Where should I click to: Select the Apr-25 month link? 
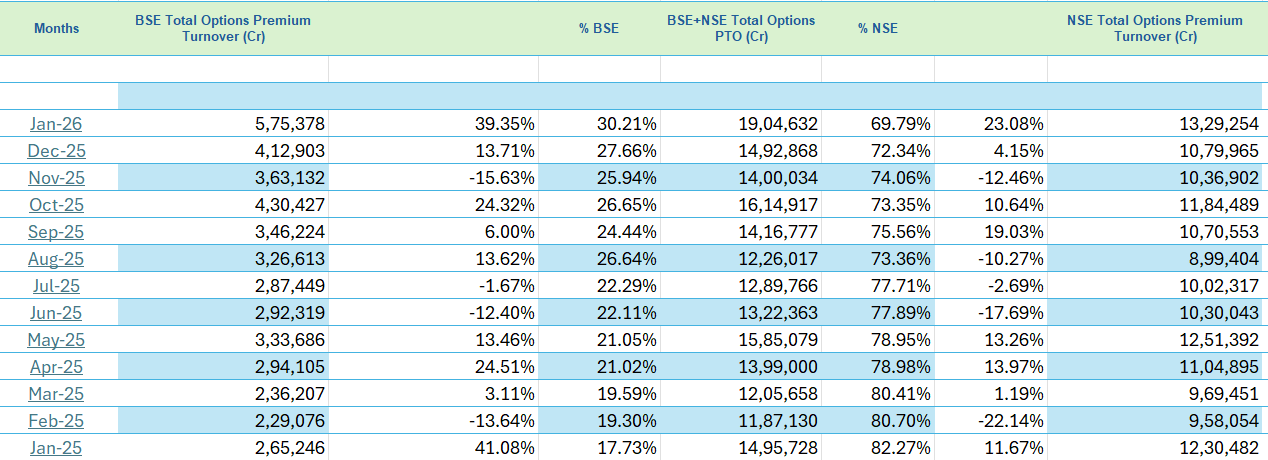(56, 367)
